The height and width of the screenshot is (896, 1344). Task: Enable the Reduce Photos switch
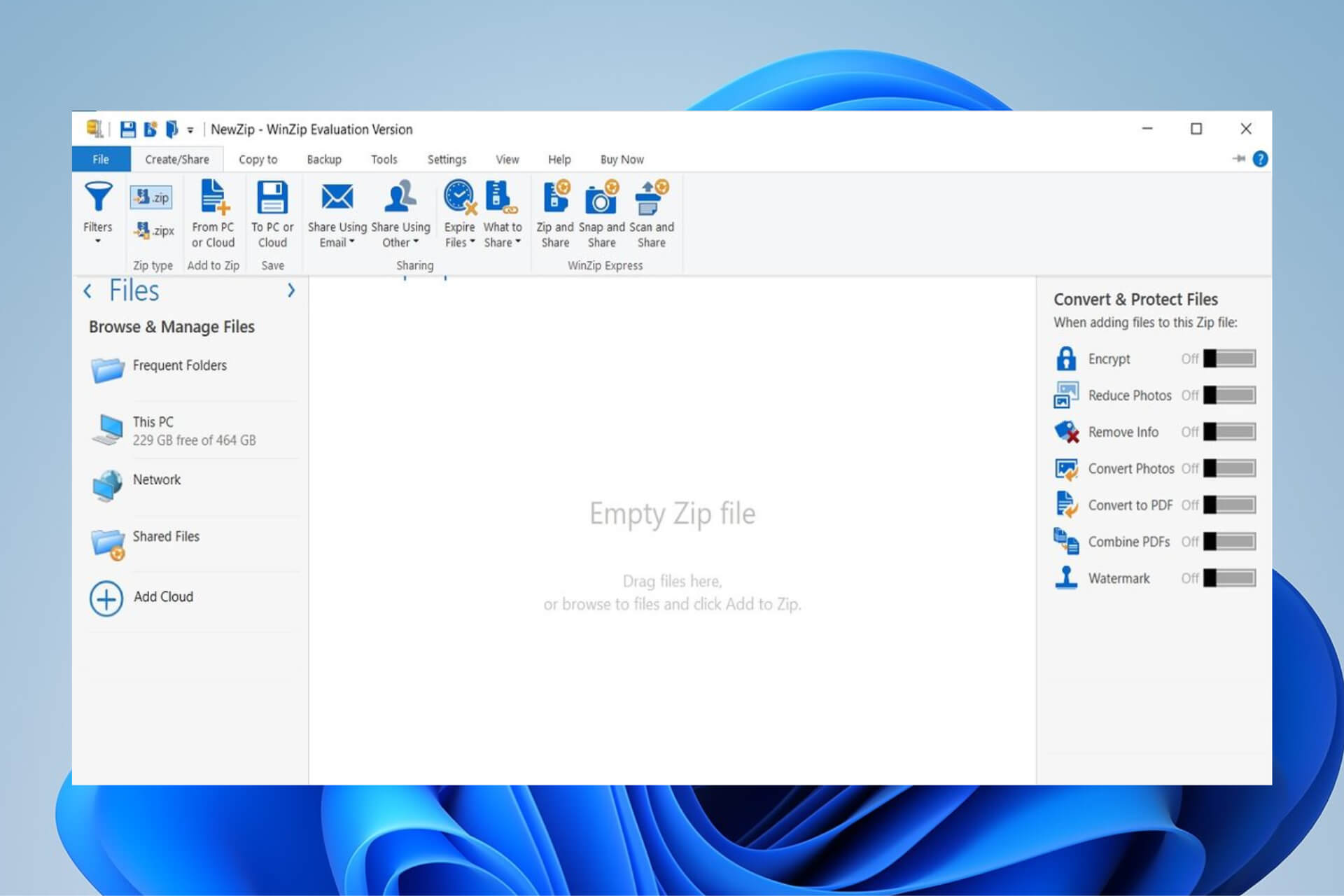[x=1229, y=395]
